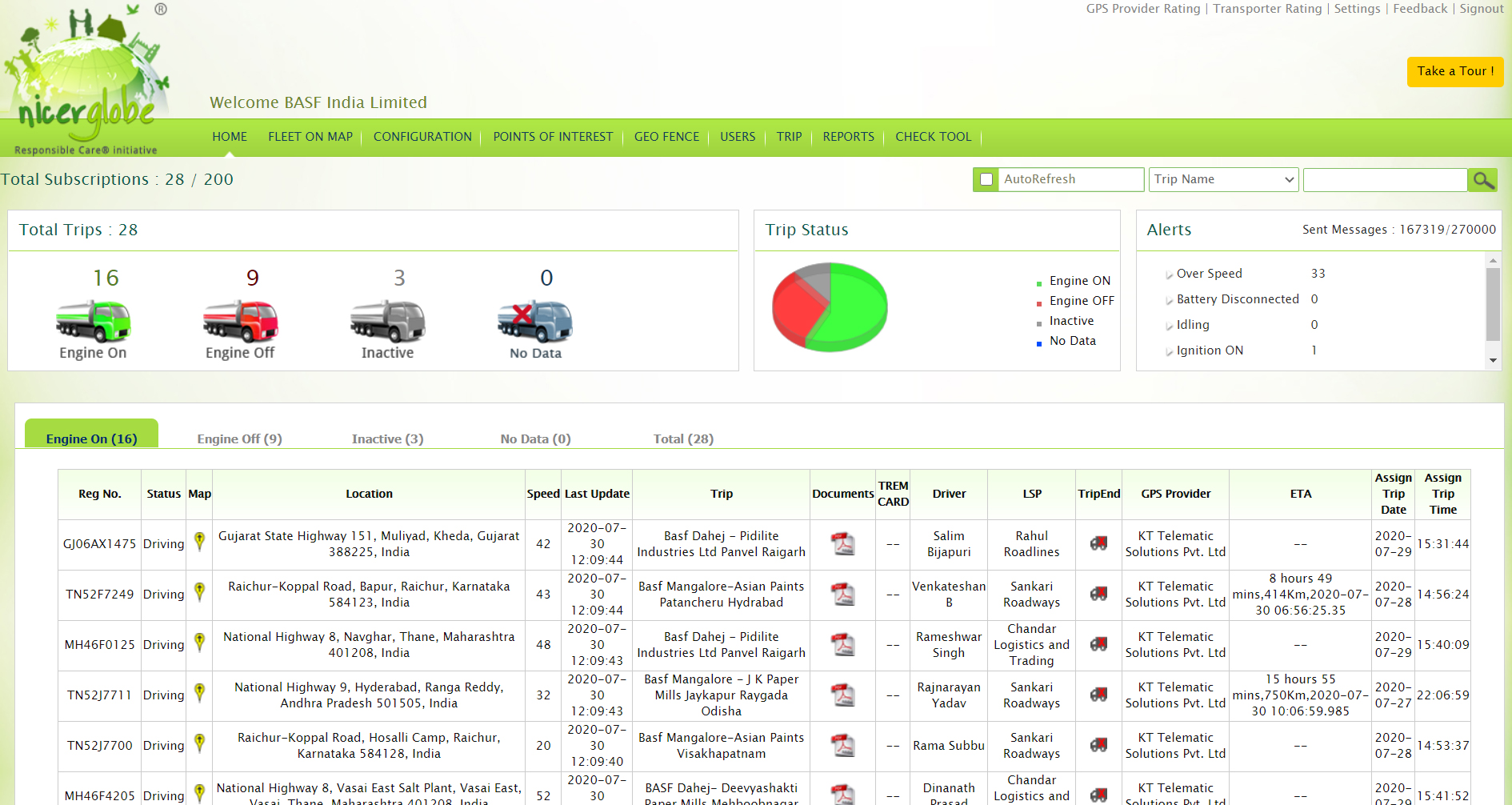Click TripEnd truck icon for MH46F0125
1512x805 pixels.
1099,644
